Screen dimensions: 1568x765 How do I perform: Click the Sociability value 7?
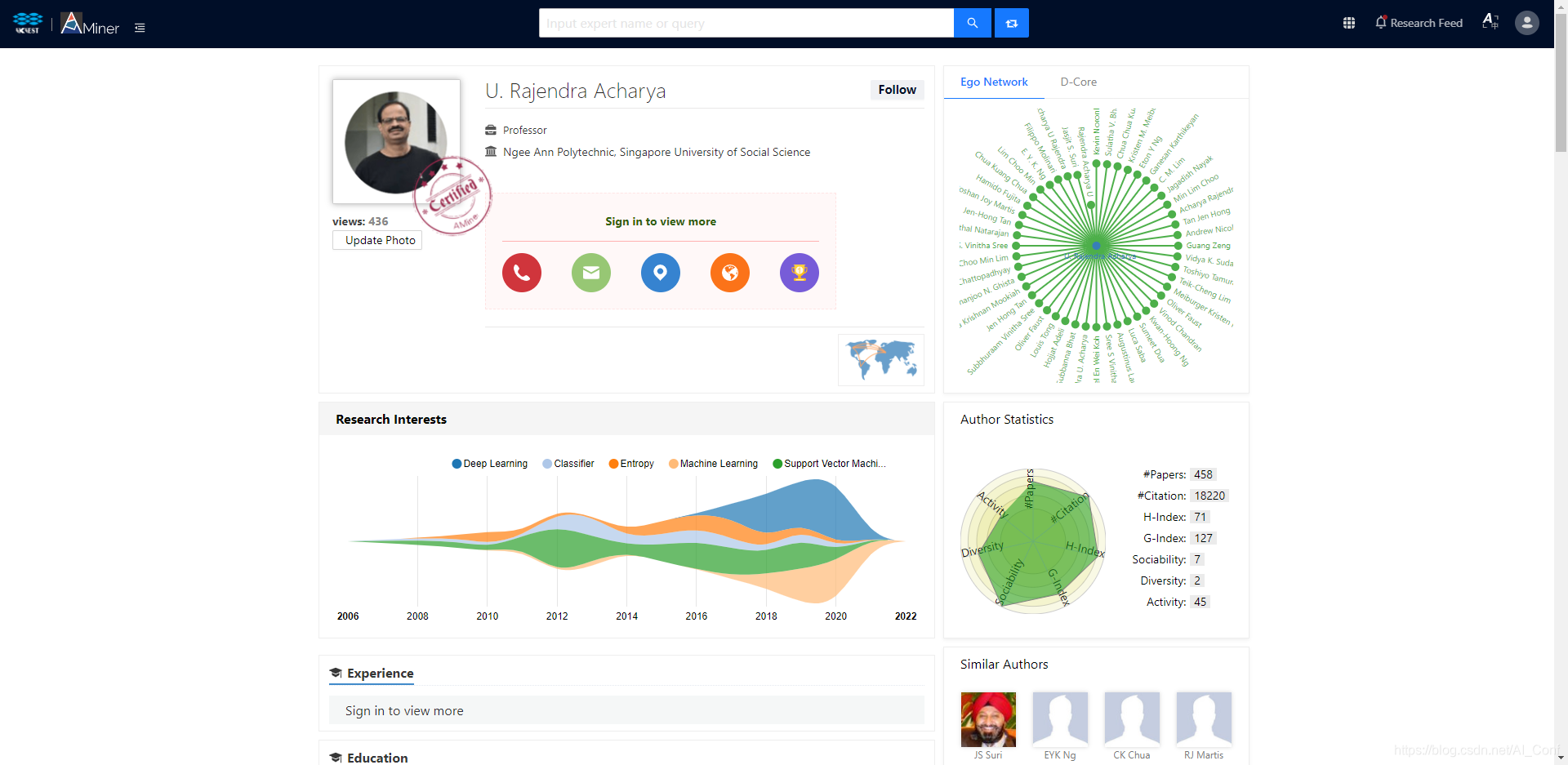[x=1197, y=559]
